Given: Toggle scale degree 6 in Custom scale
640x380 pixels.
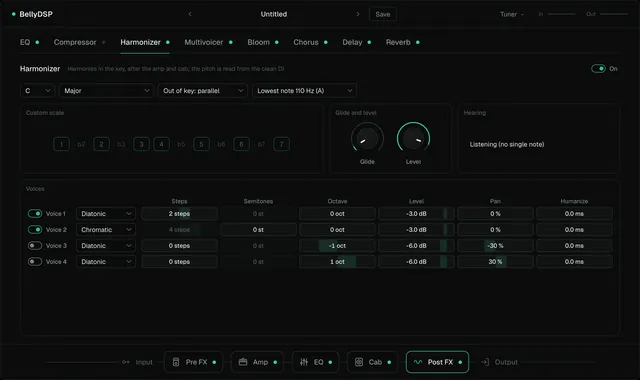Looking at the screenshot, I should (241, 144).
